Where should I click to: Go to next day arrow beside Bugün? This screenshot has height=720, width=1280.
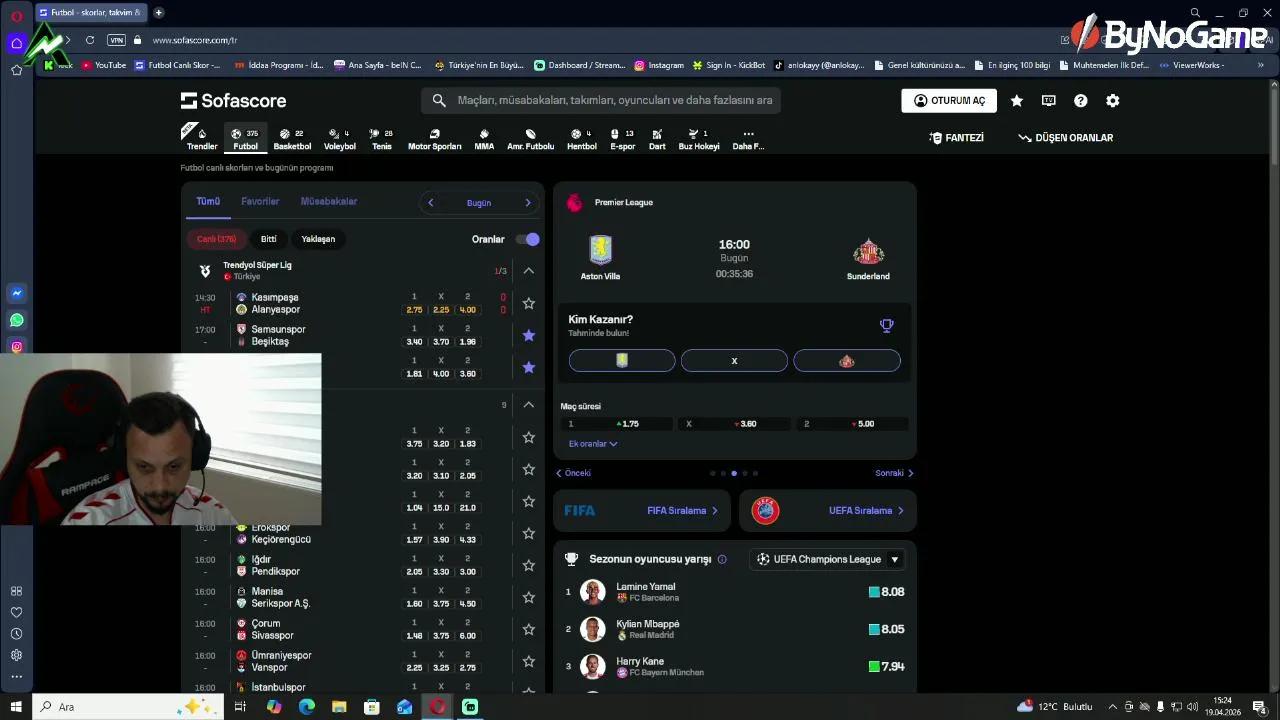(528, 203)
